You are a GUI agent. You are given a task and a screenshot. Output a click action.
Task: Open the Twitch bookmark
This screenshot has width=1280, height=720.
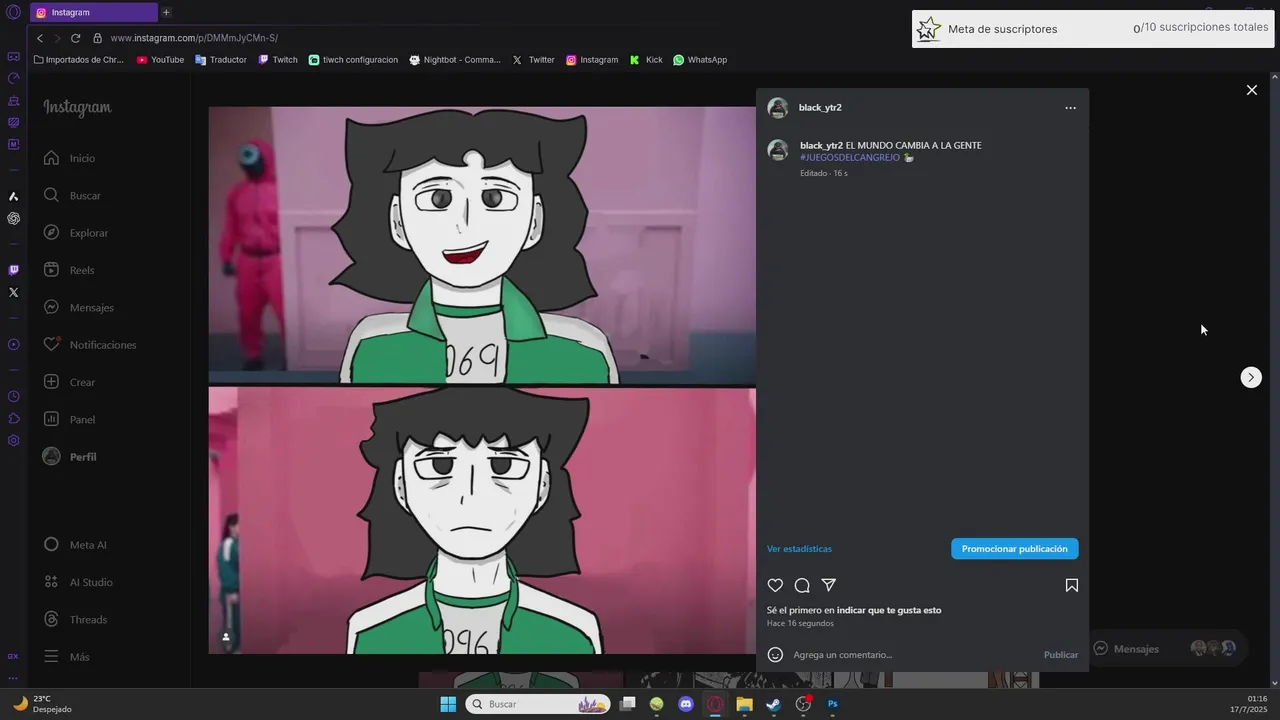coord(278,60)
